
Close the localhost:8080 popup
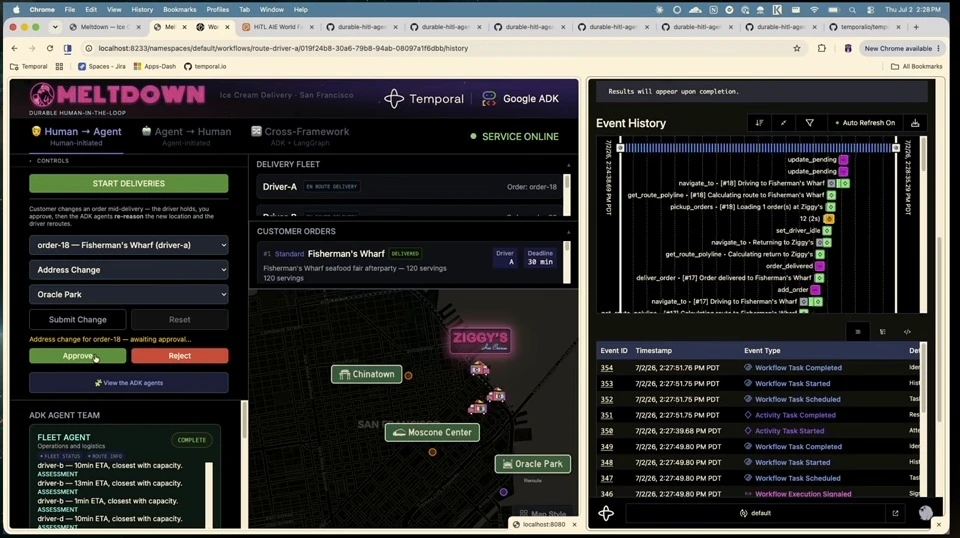pyautogui.click(x=574, y=525)
